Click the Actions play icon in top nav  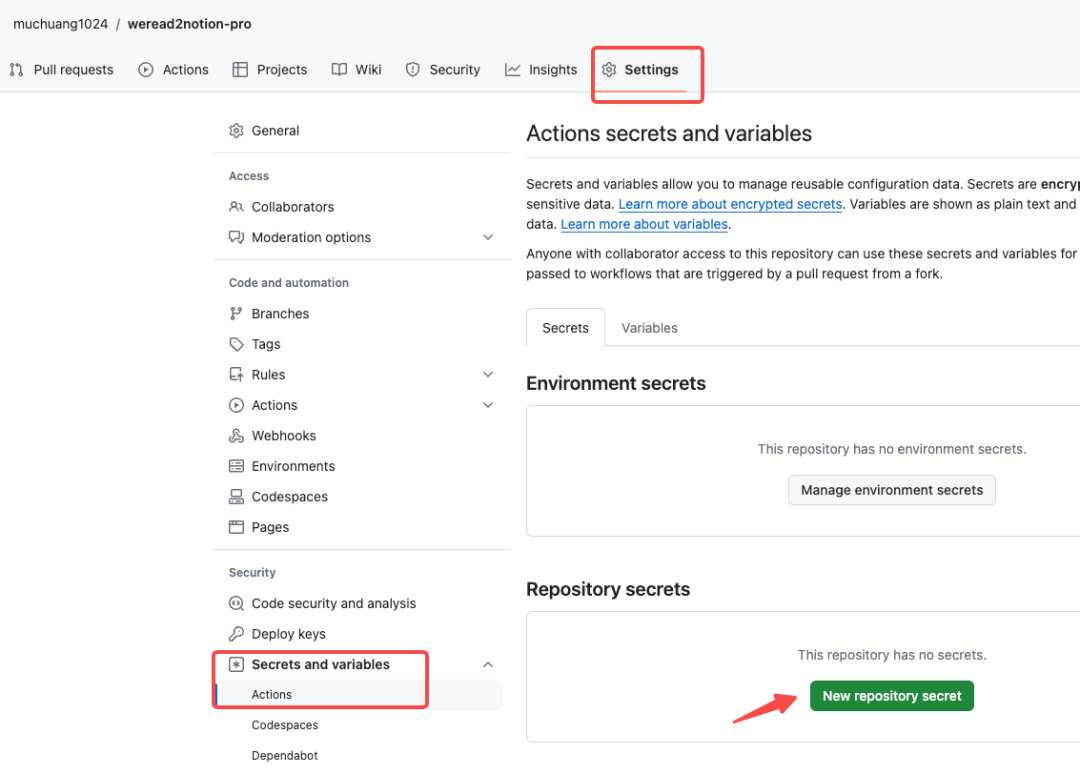[x=145, y=70]
